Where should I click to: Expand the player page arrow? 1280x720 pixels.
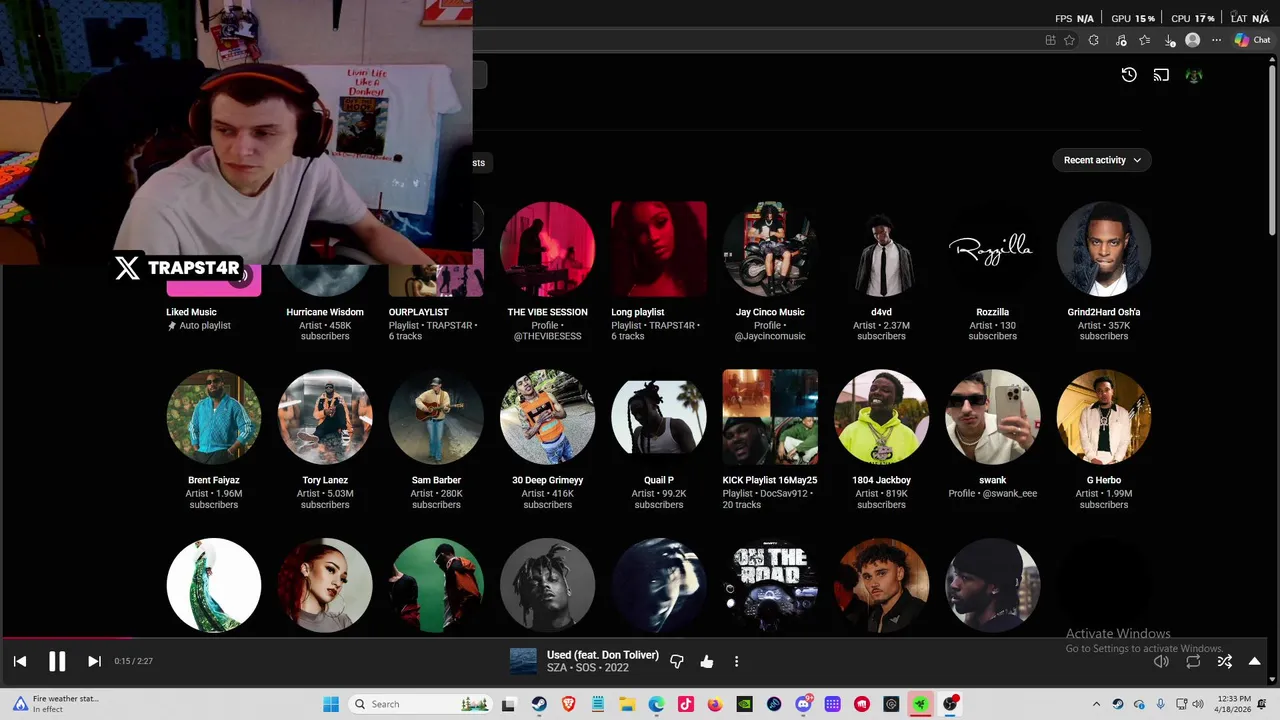[x=1254, y=661]
